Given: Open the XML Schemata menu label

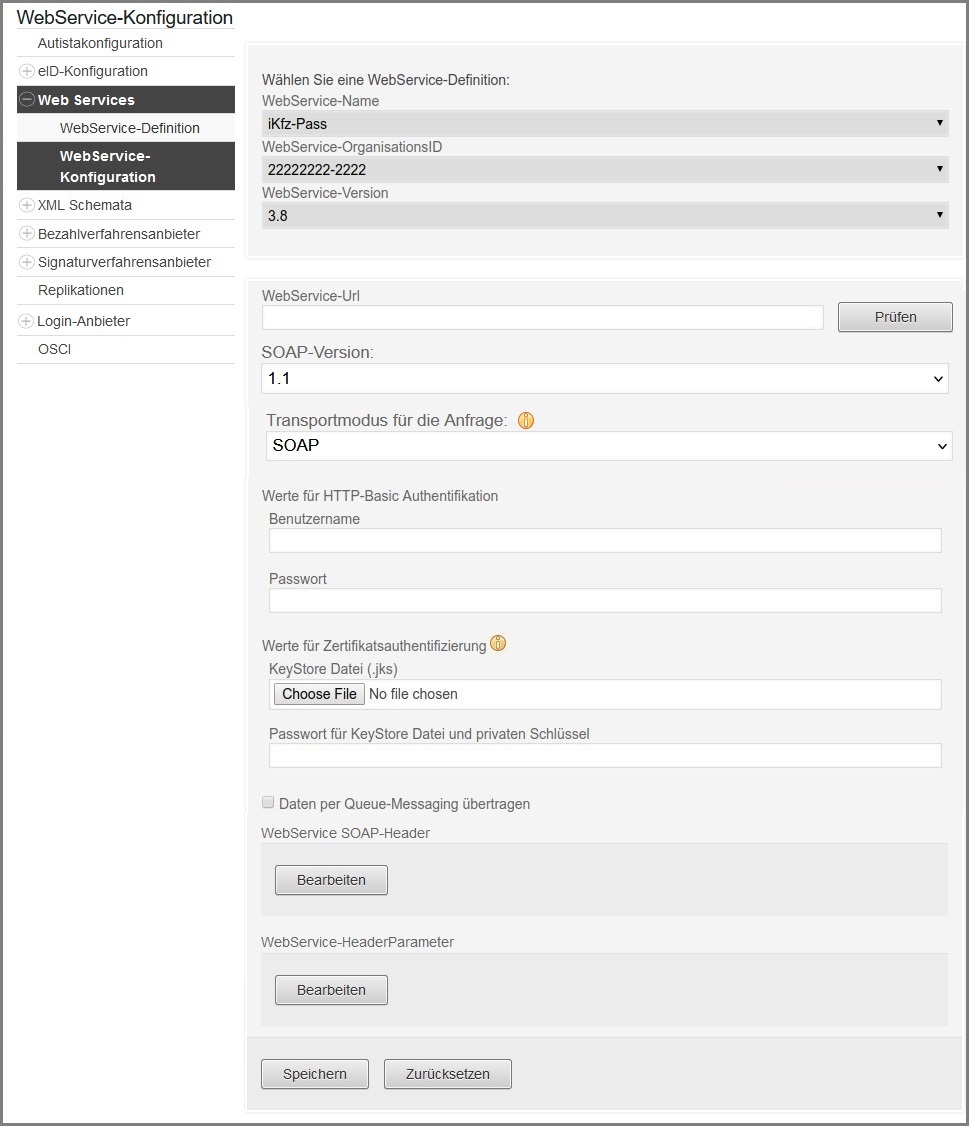Looking at the screenshot, I should pyautogui.click(x=85, y=206).
